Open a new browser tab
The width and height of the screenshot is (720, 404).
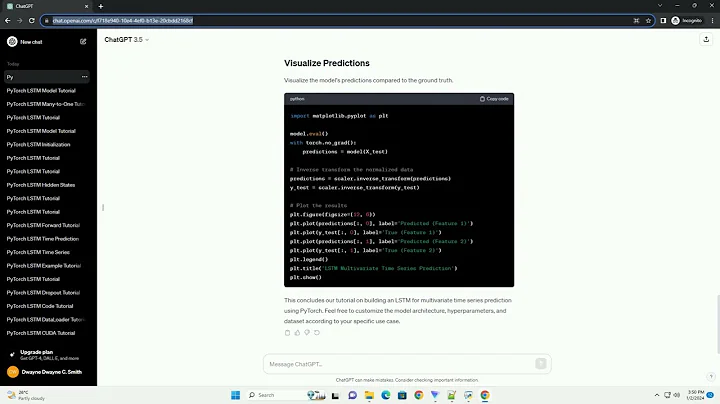click(101, 6)
